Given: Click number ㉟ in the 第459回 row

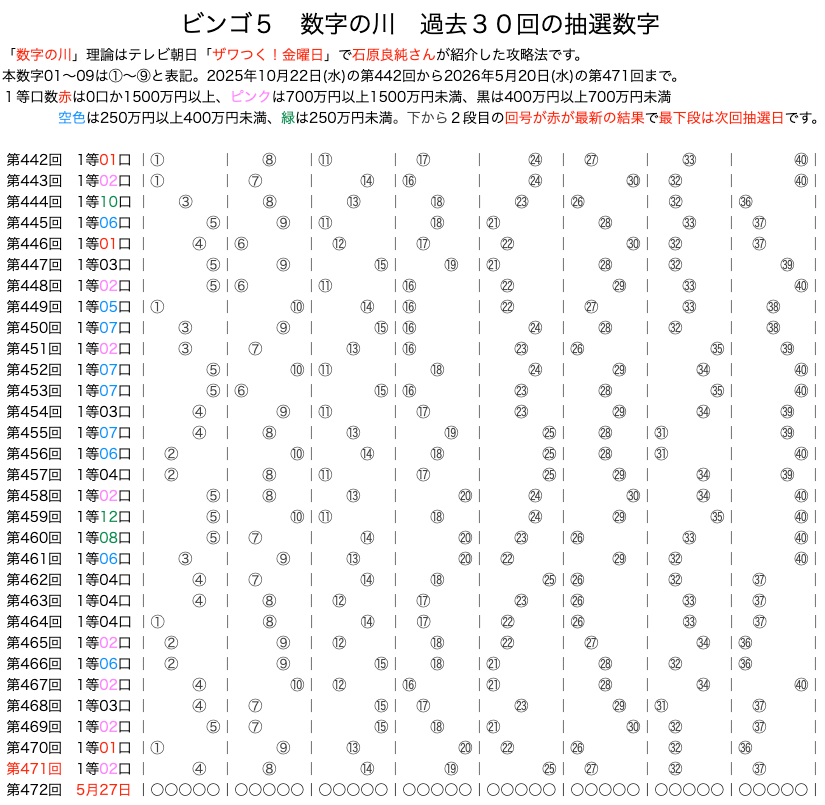Looking at the screenshot, I should coord(718,517).
